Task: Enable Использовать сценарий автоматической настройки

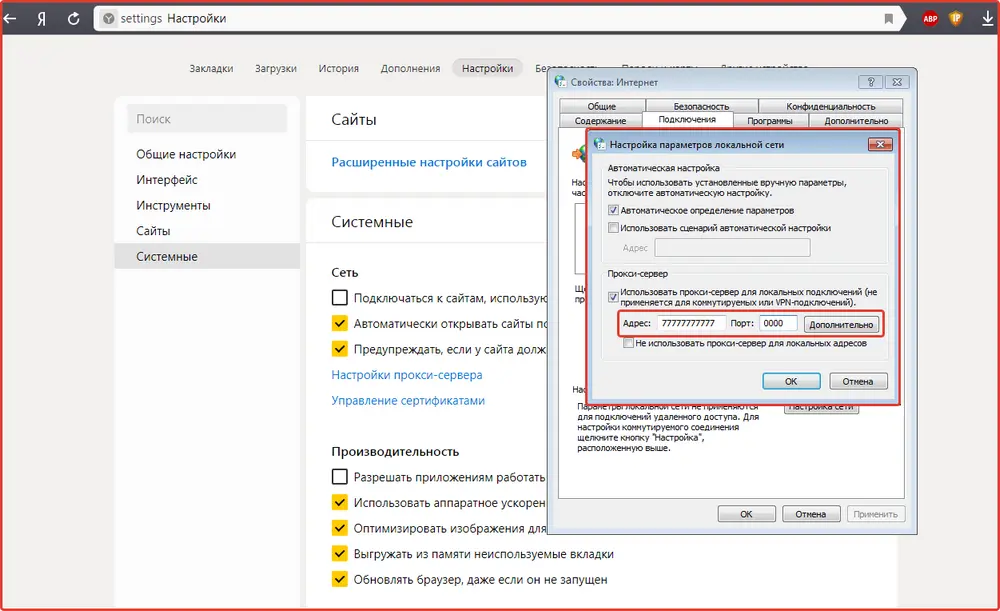Action: [x=614, y=228]
